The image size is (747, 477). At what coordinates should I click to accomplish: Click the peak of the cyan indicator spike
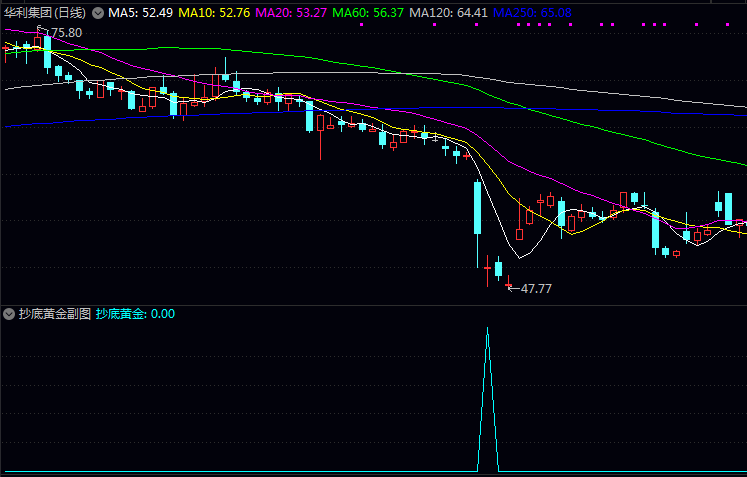pyautogui.click(x=488, y=329)
